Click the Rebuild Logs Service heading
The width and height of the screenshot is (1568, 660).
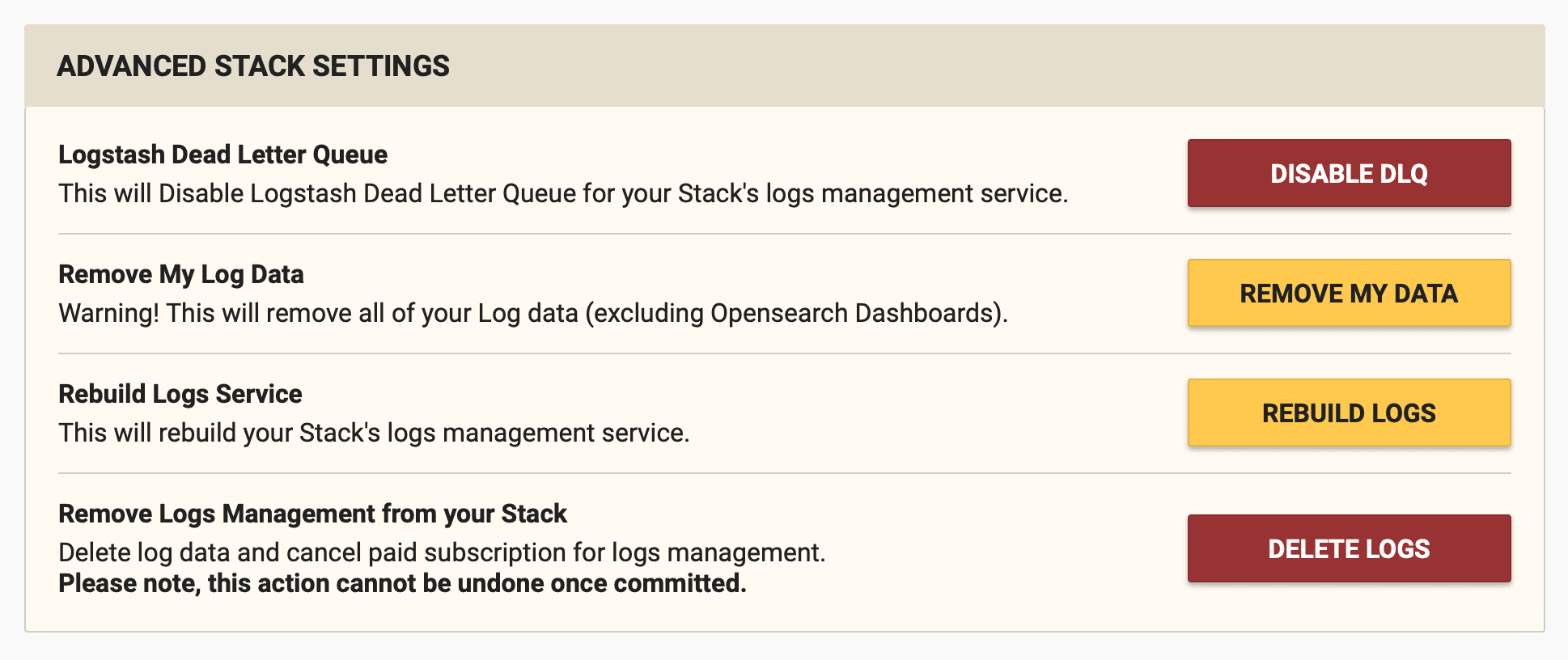[179, 394]
